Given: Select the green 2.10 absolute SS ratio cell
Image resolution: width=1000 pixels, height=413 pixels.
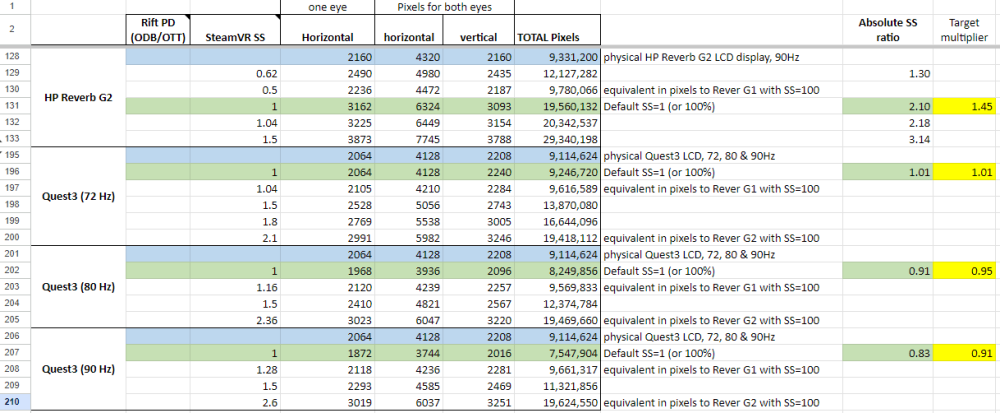Looking at the screenshot, I should pos(887,106).
